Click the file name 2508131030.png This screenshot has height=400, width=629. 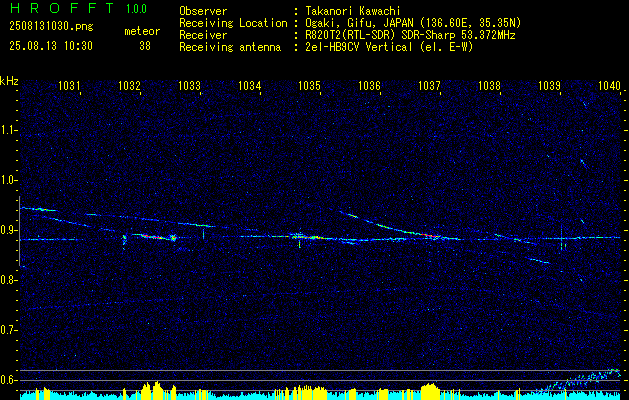[x=51, y=27]
